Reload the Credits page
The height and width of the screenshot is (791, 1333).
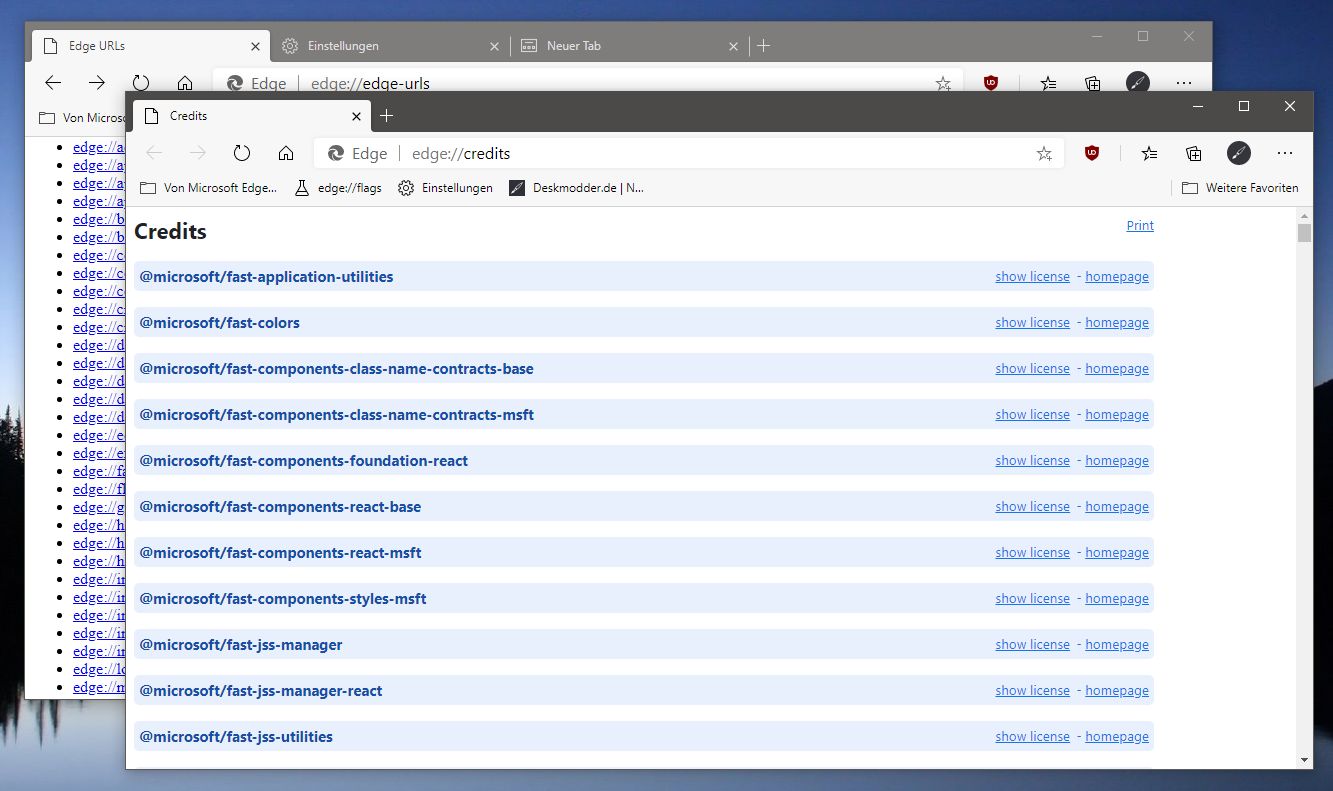click(241, 152)
